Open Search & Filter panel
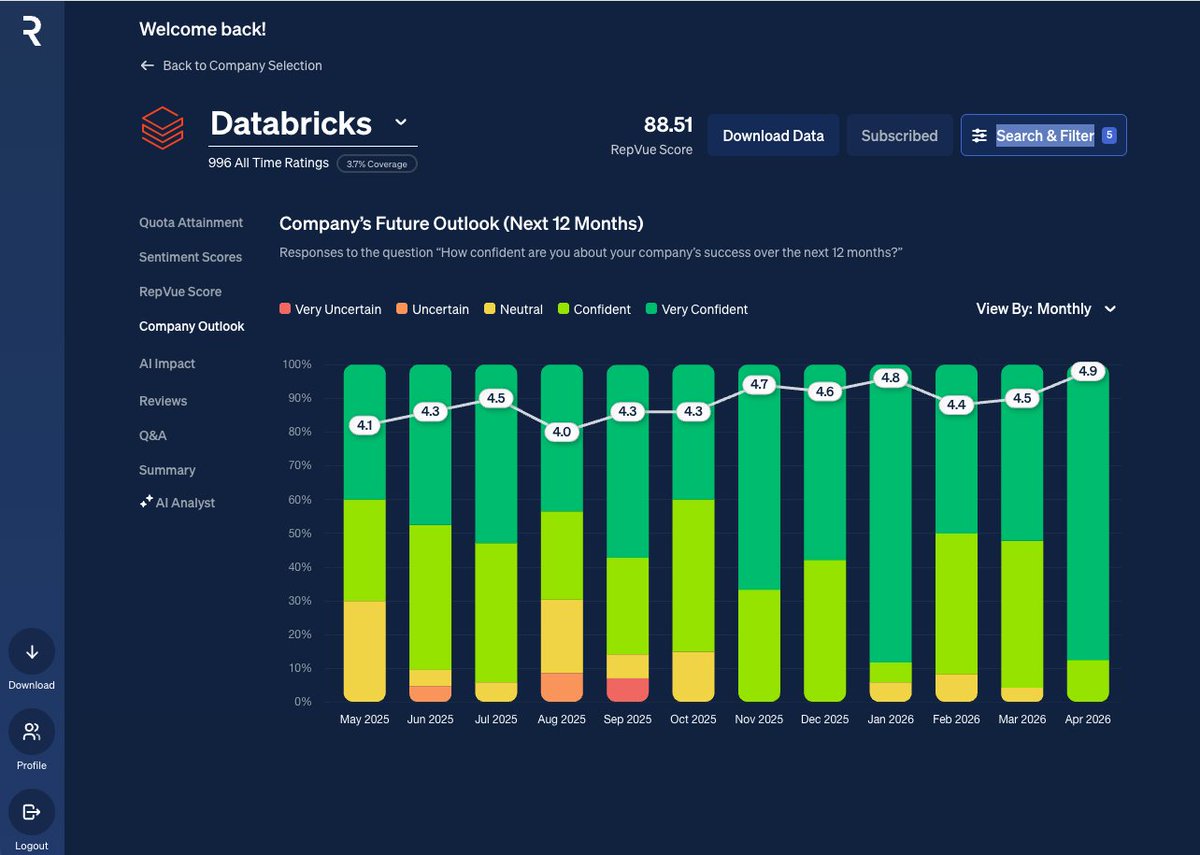This screenshot has height=855, width=1200. click(x=1044, y=135)
